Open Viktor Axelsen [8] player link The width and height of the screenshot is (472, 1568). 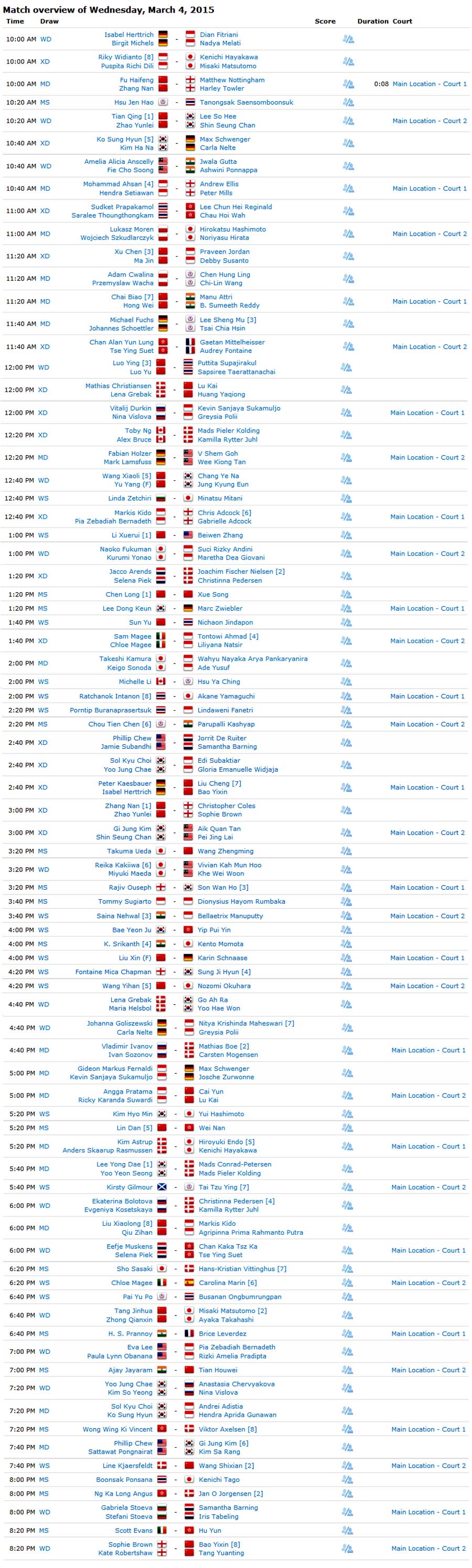tap(228, 1429)
